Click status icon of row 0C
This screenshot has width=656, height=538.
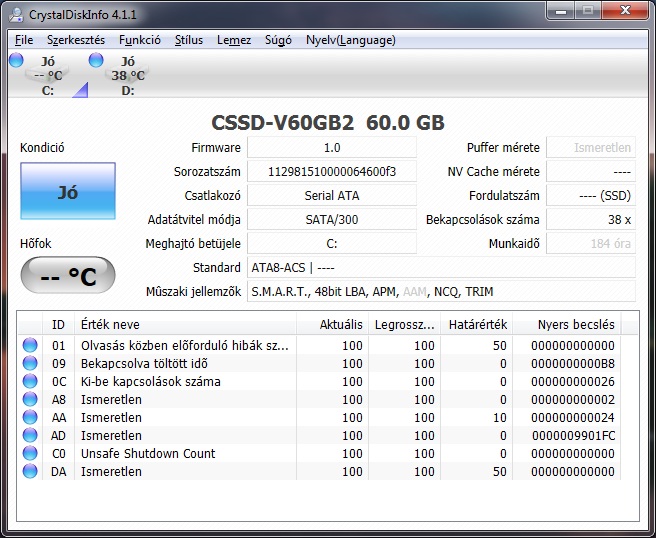coord(30,381)
